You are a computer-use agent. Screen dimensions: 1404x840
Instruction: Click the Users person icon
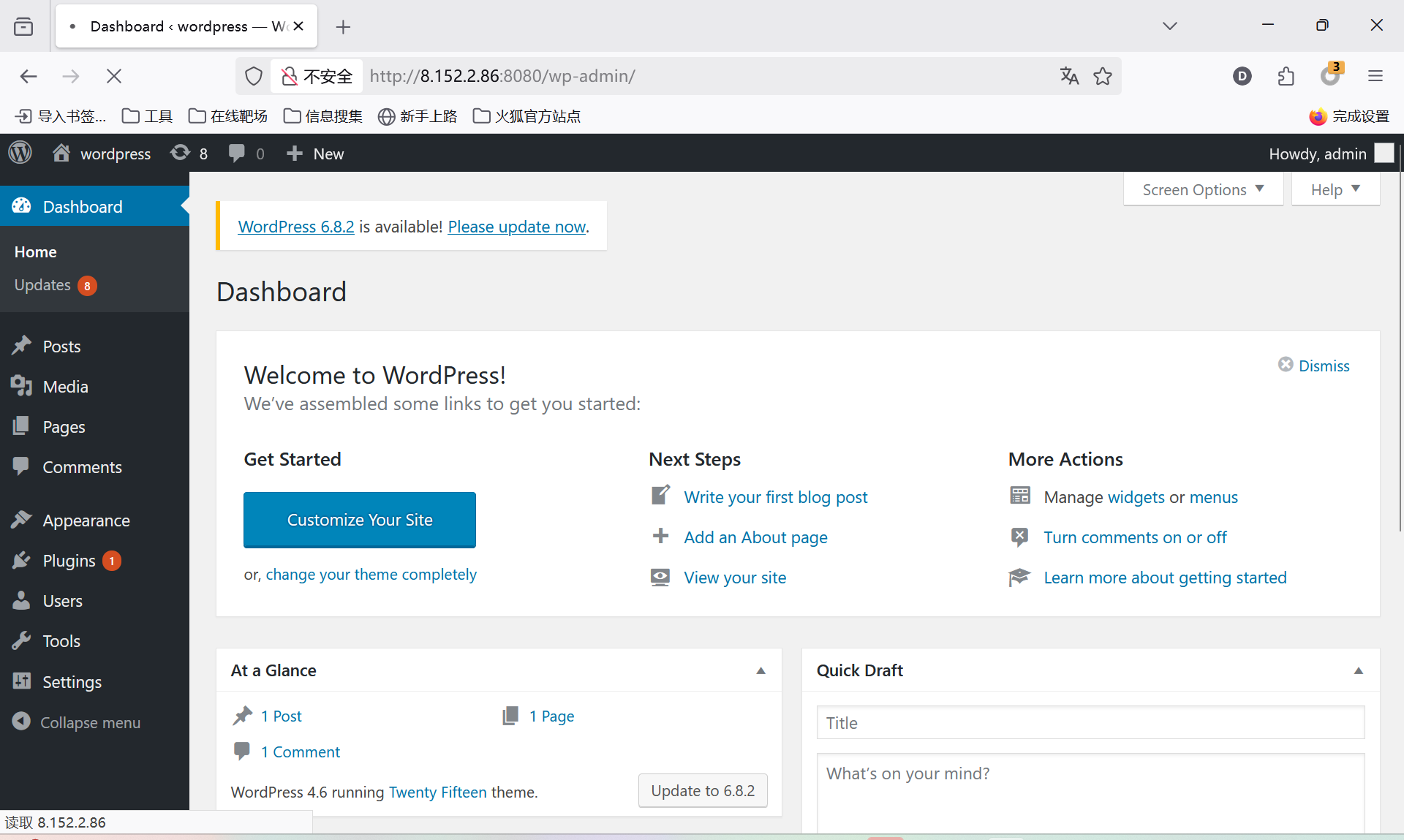(22, 600)
